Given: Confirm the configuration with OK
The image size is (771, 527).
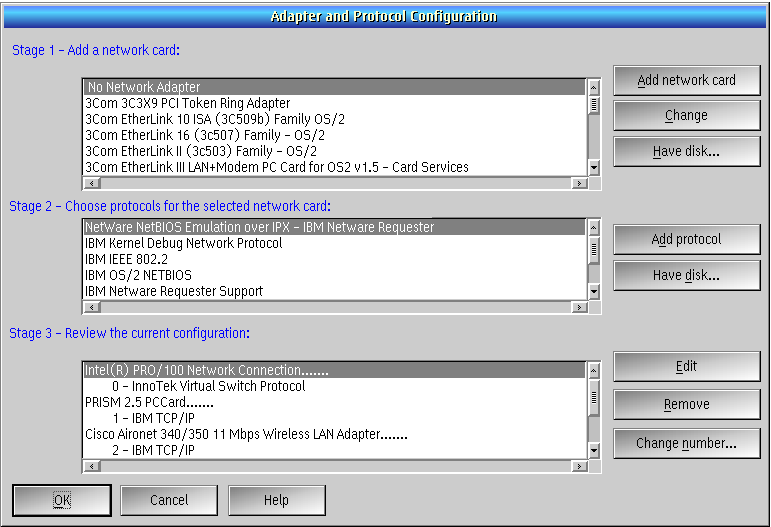Looking at the screenshot, I should tap(62, 500).
